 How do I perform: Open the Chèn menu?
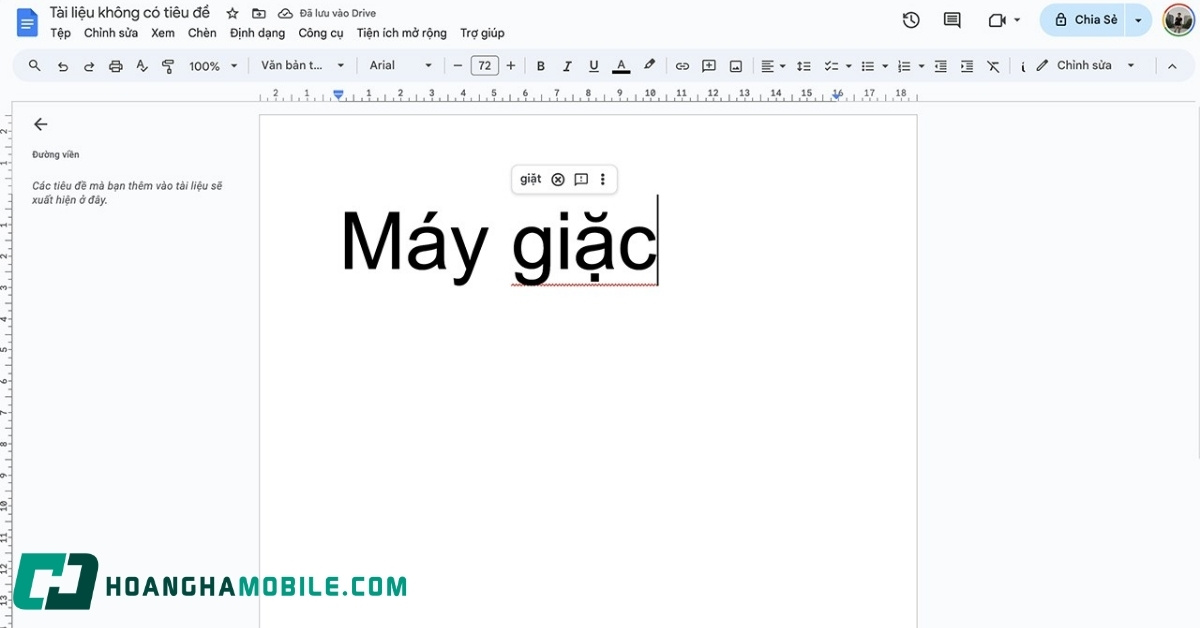202,33
